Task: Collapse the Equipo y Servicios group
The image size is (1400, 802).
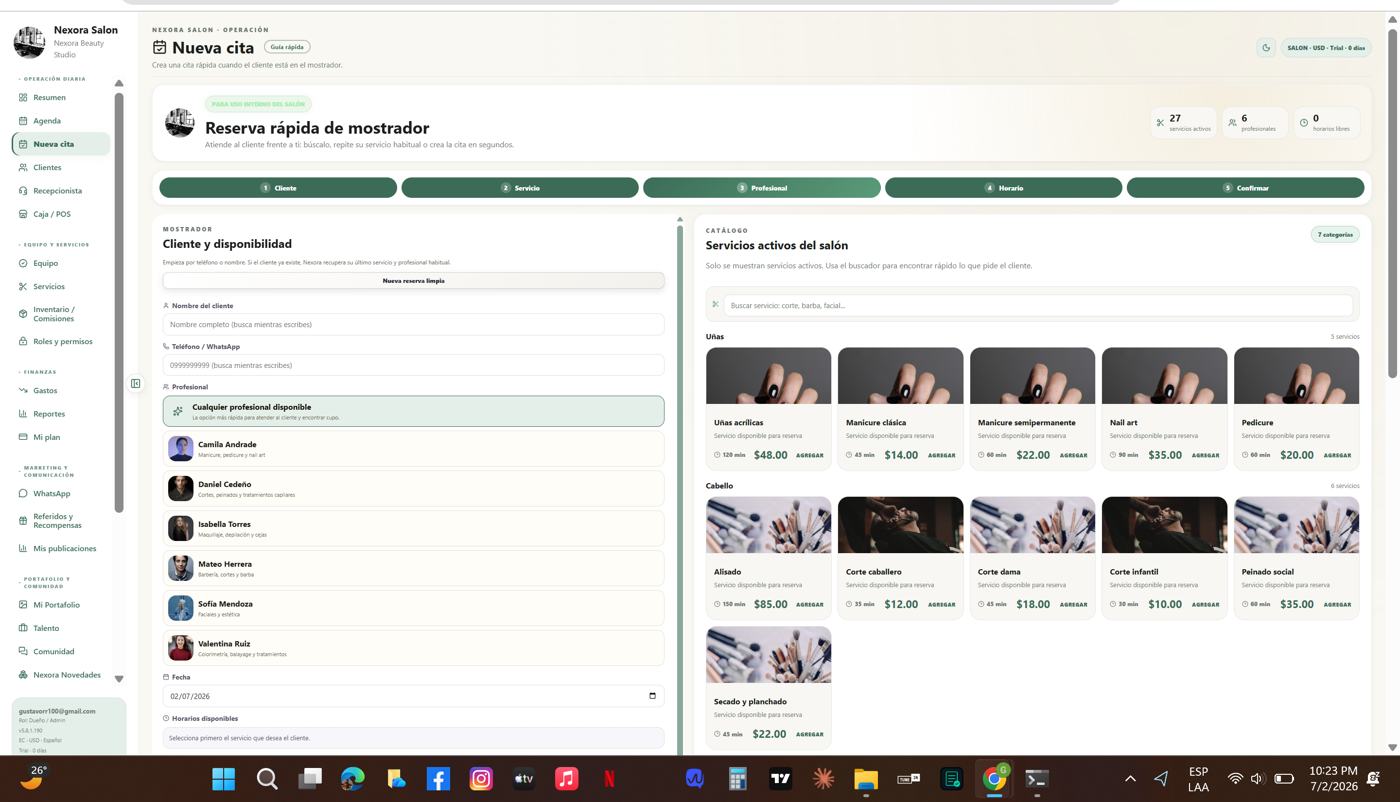Action: (54, 244)
